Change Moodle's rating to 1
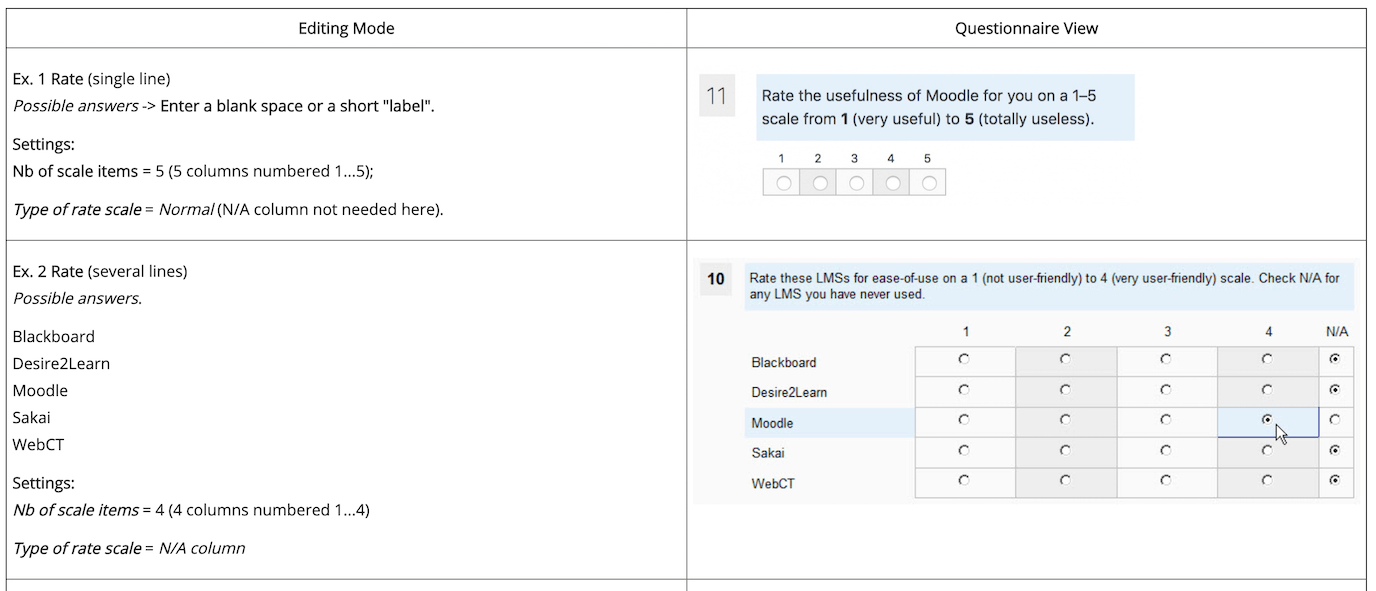This screenshot has width=1376, height=591. coord(964,421)
